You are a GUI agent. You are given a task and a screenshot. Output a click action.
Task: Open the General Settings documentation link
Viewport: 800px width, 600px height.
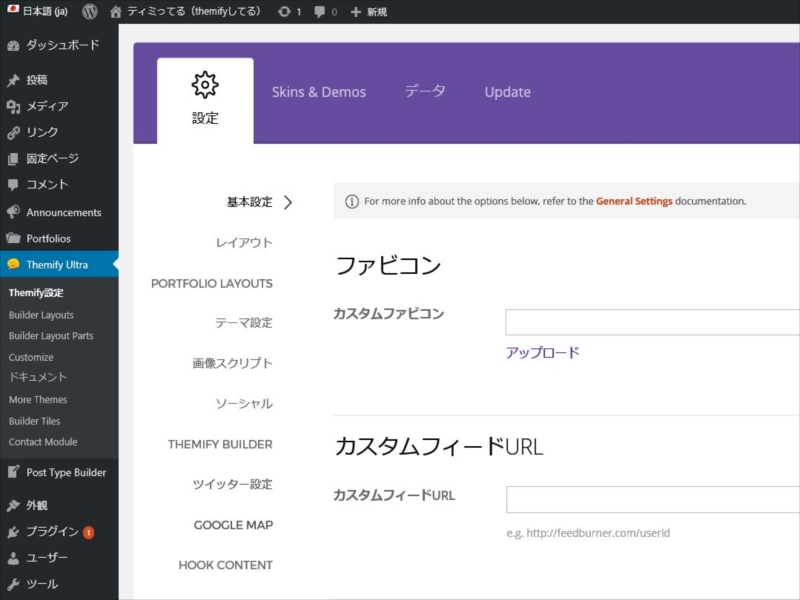pyautogui.click(x=634, y=201)
